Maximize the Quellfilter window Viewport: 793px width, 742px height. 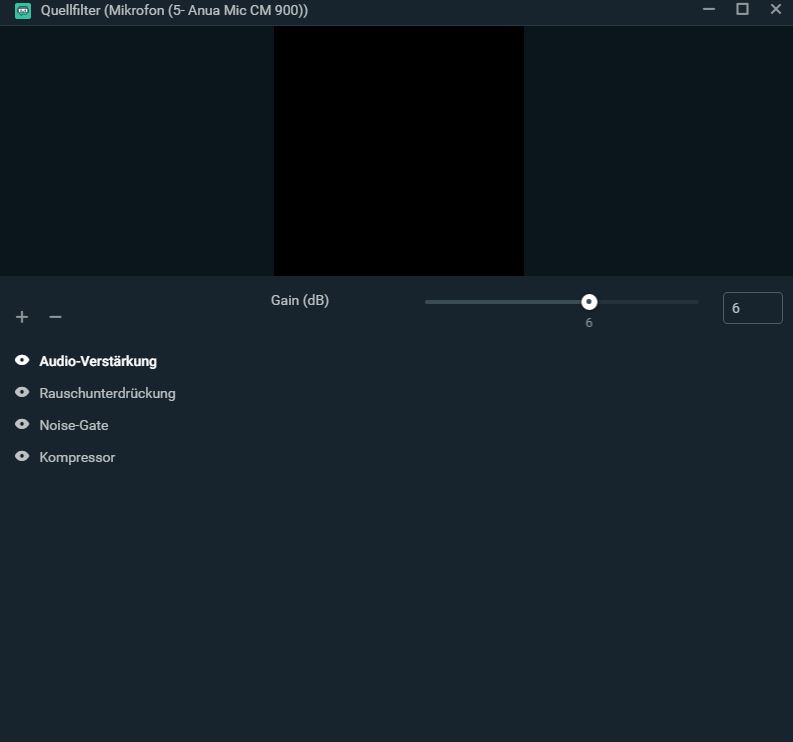742,9
